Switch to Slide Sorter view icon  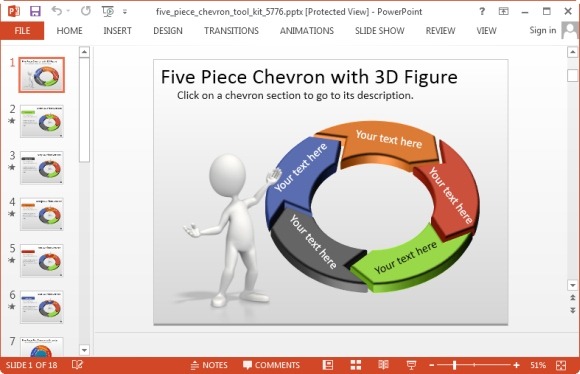(356, 365)
